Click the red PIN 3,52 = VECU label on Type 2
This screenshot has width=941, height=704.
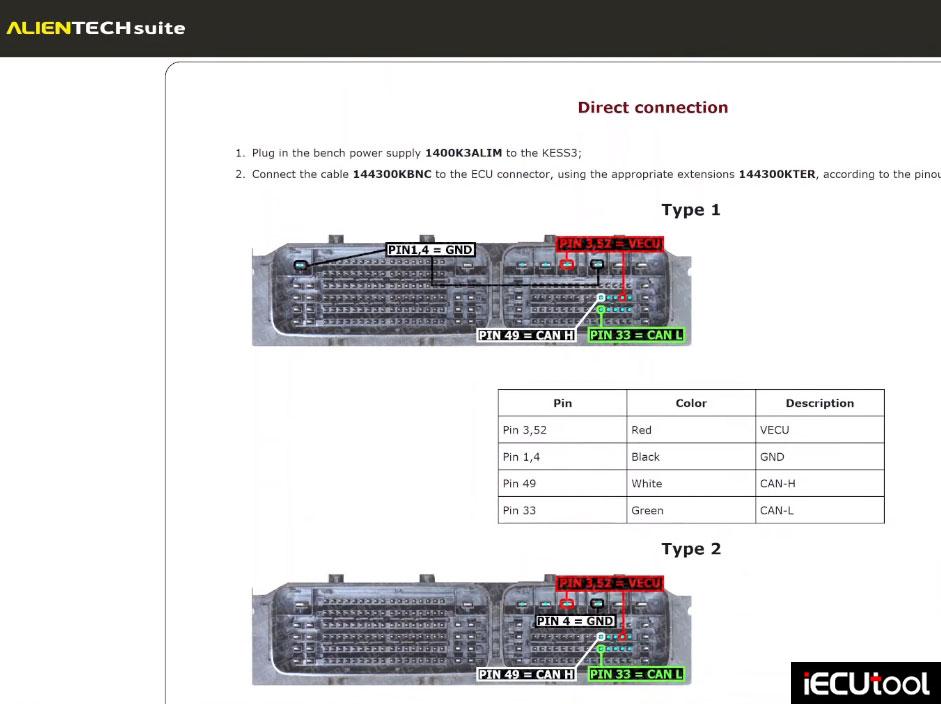tap(610, 583)
